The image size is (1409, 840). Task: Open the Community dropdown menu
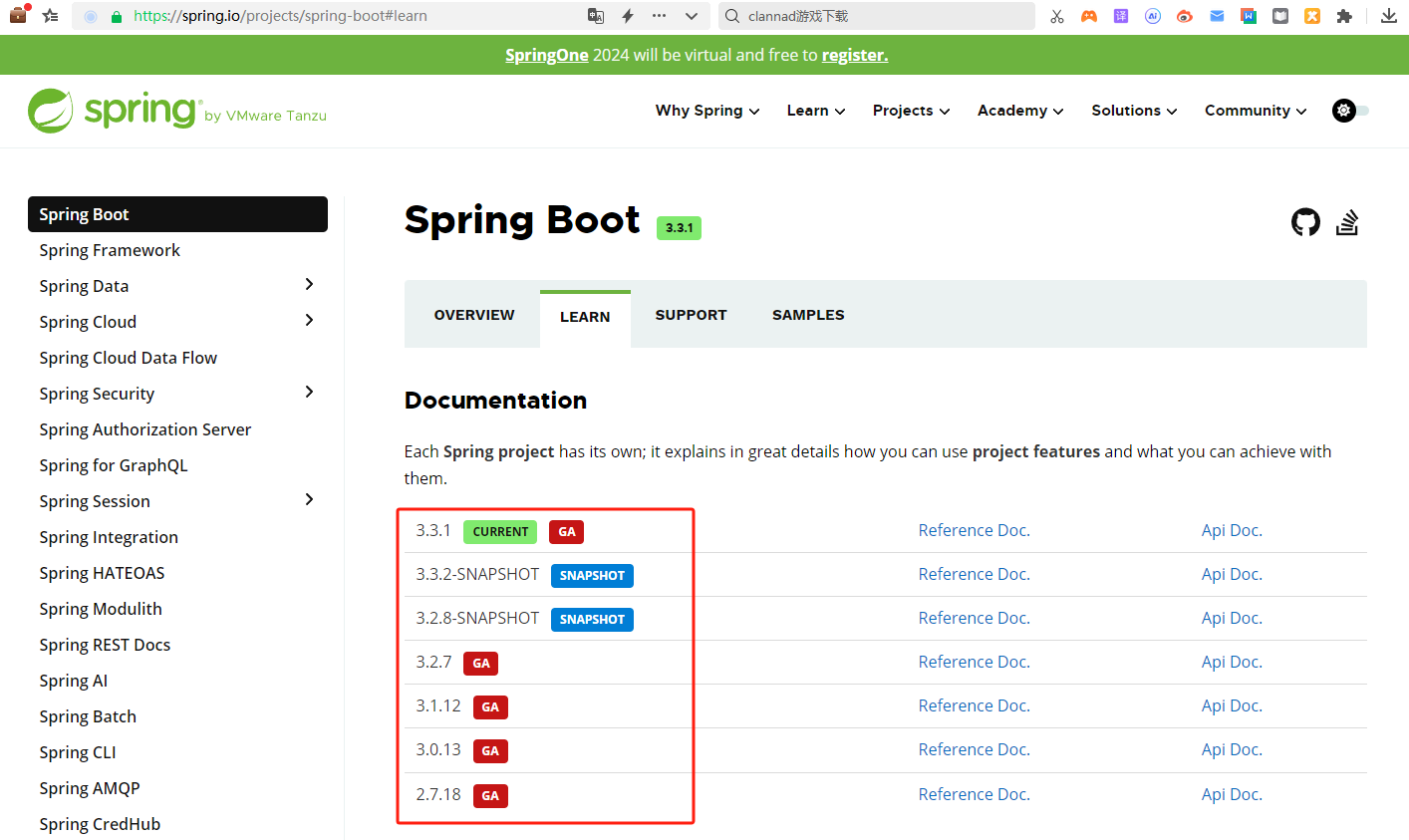coord(1256,111)
